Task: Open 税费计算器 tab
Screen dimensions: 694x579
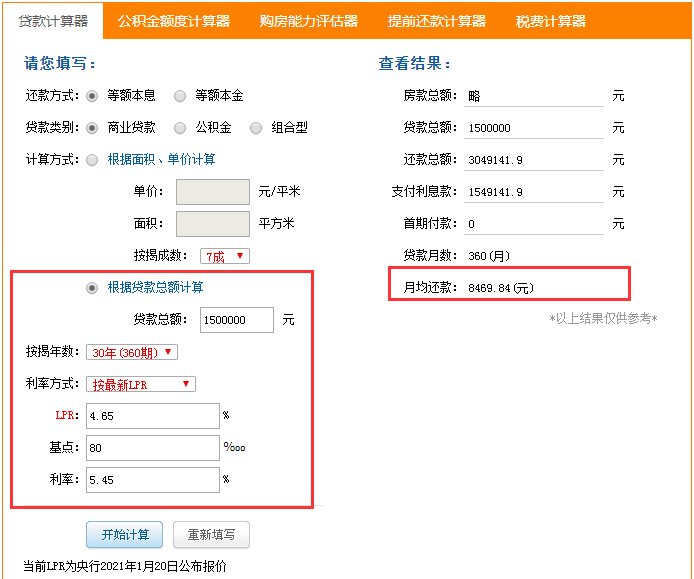Action: pos(551,21)
